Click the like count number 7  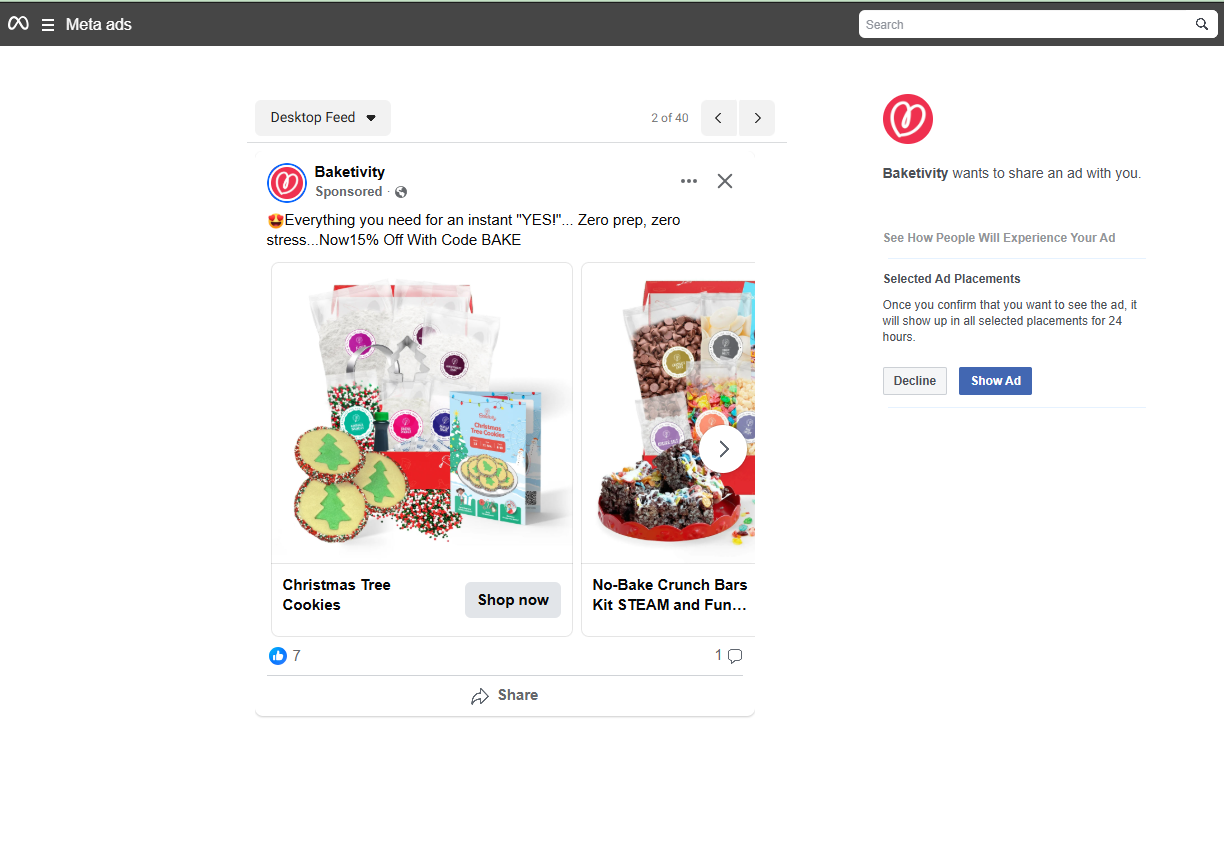pos(296,656)
